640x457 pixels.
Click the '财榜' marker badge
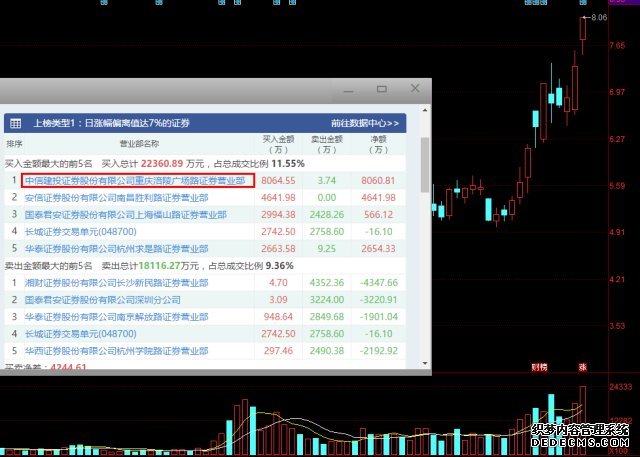click(539, 367)
